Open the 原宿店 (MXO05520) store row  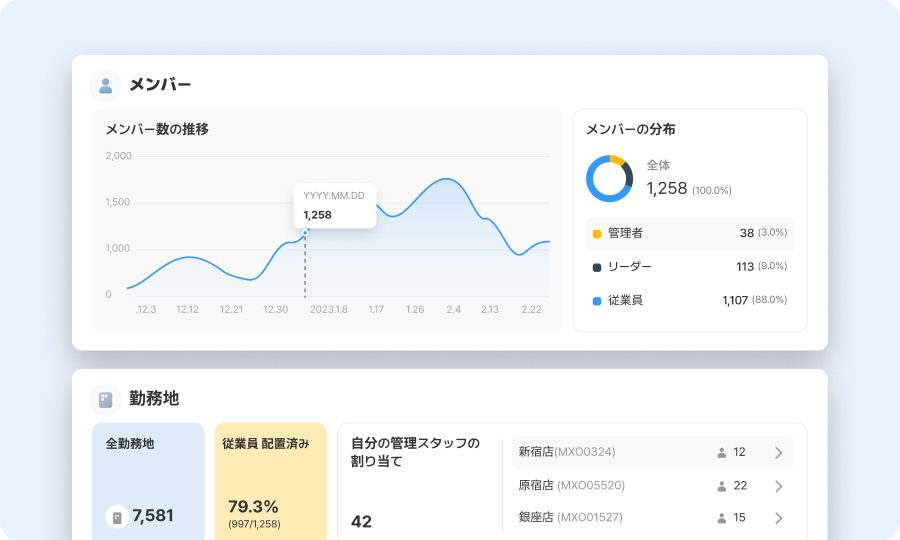click(x=653, y=486)
